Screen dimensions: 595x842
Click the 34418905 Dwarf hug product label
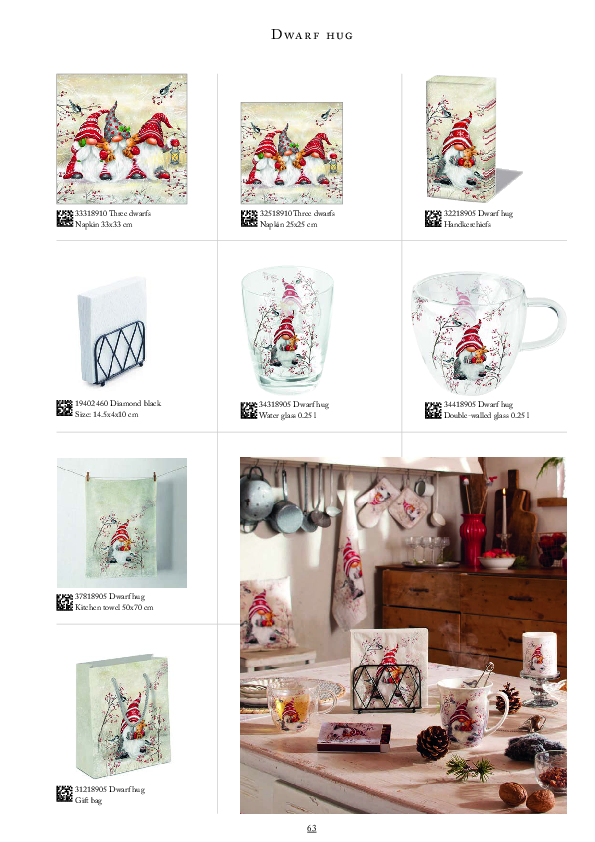[478, 404]
